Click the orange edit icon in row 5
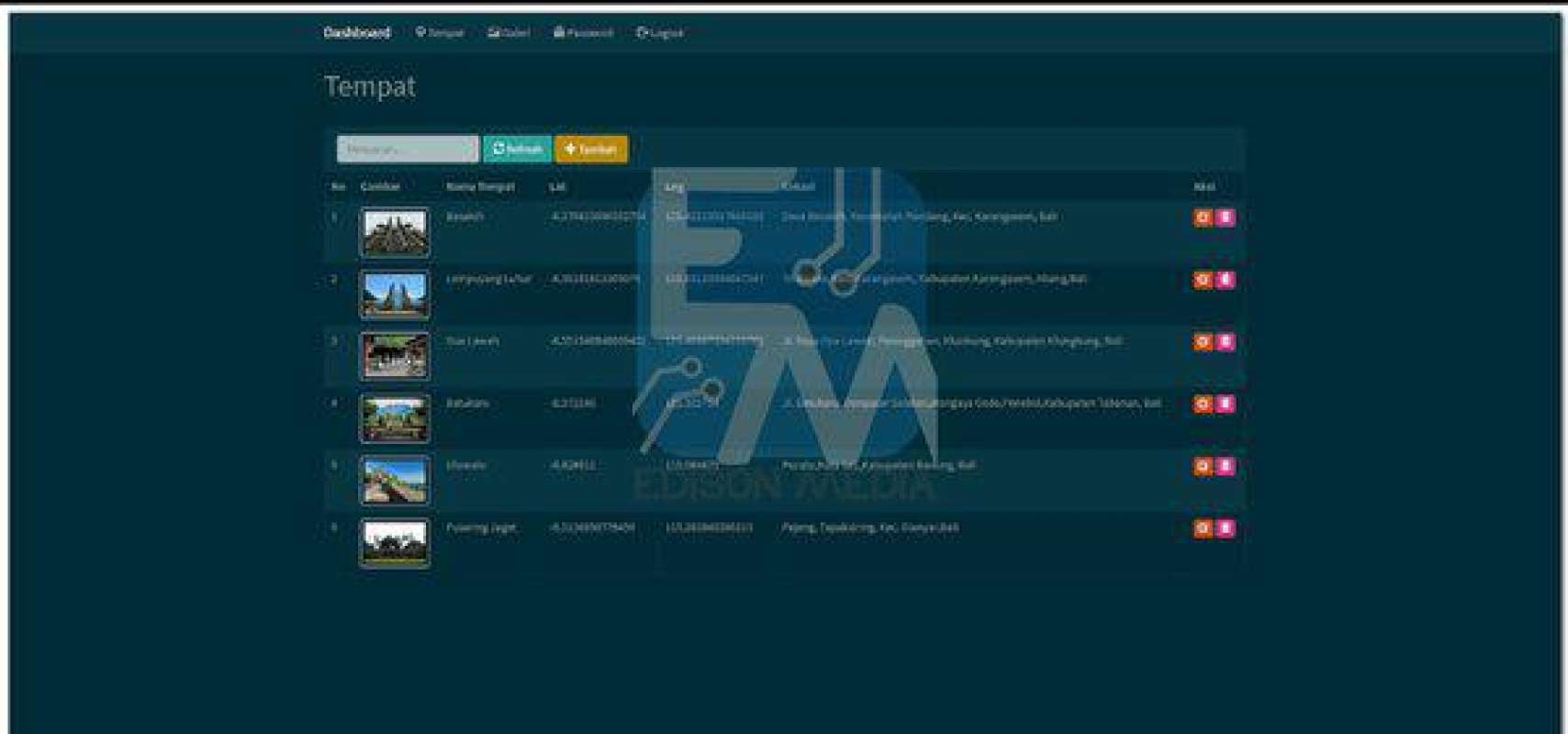The image size is (1568, 734). tap(1203, 466)
